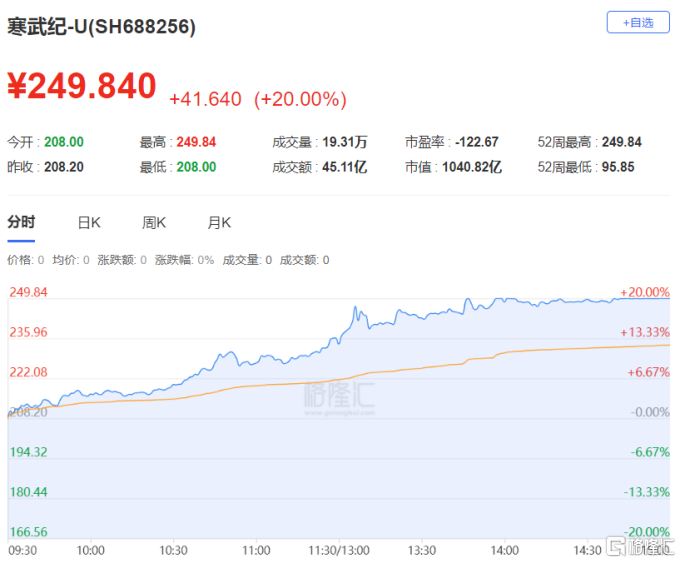The image size is (681, 563).
Task: Click the +6.67% right axis label
Action: click(648, 372)
